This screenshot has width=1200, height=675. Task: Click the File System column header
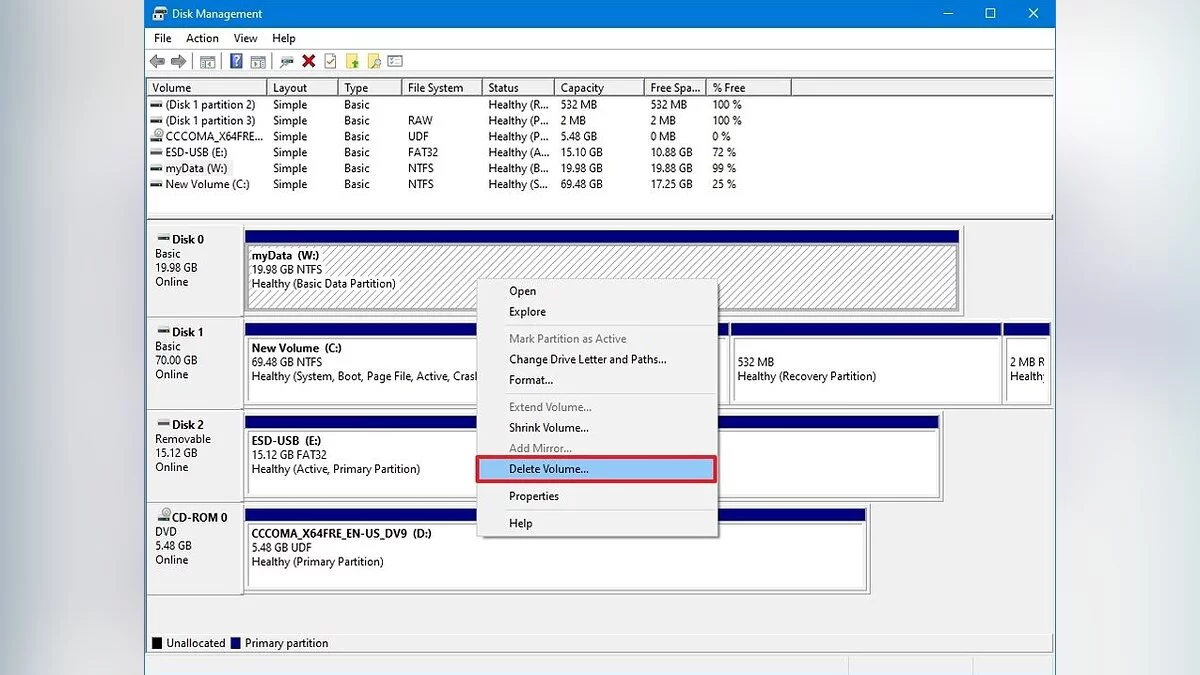coord(435,88)
